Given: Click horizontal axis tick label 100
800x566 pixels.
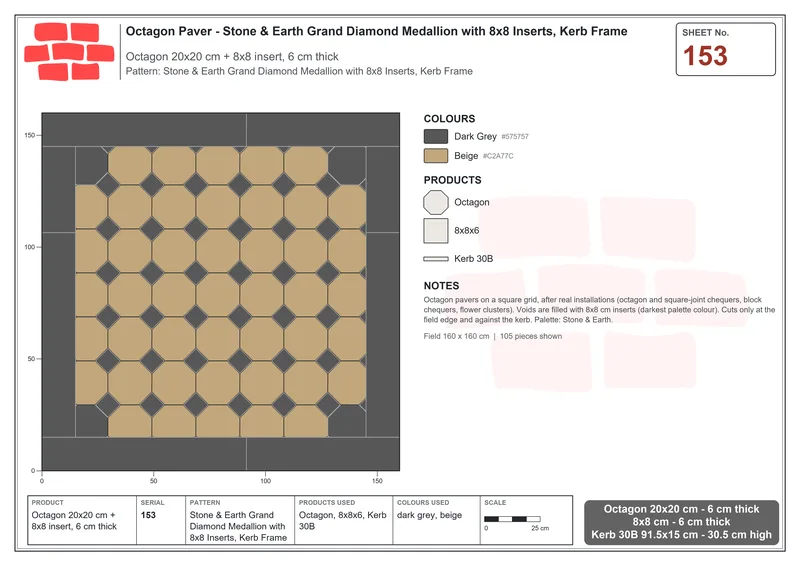Looking at the screenshot, I should [x=265, y=481].
